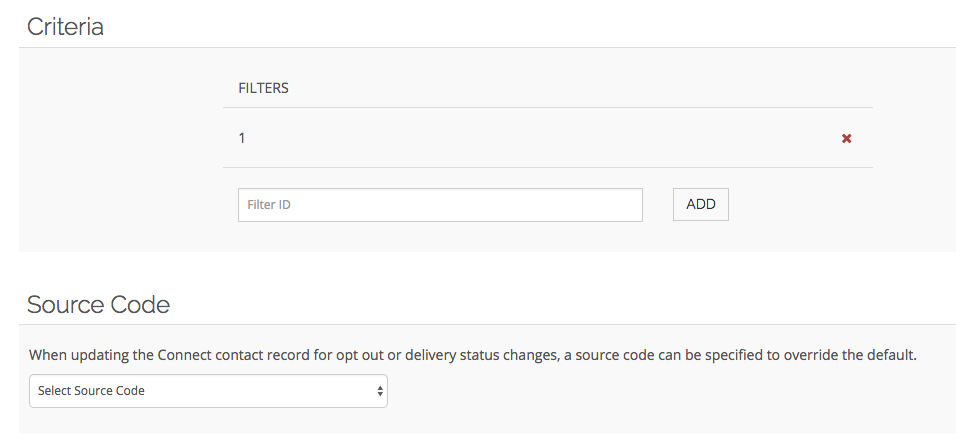Click the Criteria section heading
This screenshot has width=956, height=441.
click(x=65, y=26)
